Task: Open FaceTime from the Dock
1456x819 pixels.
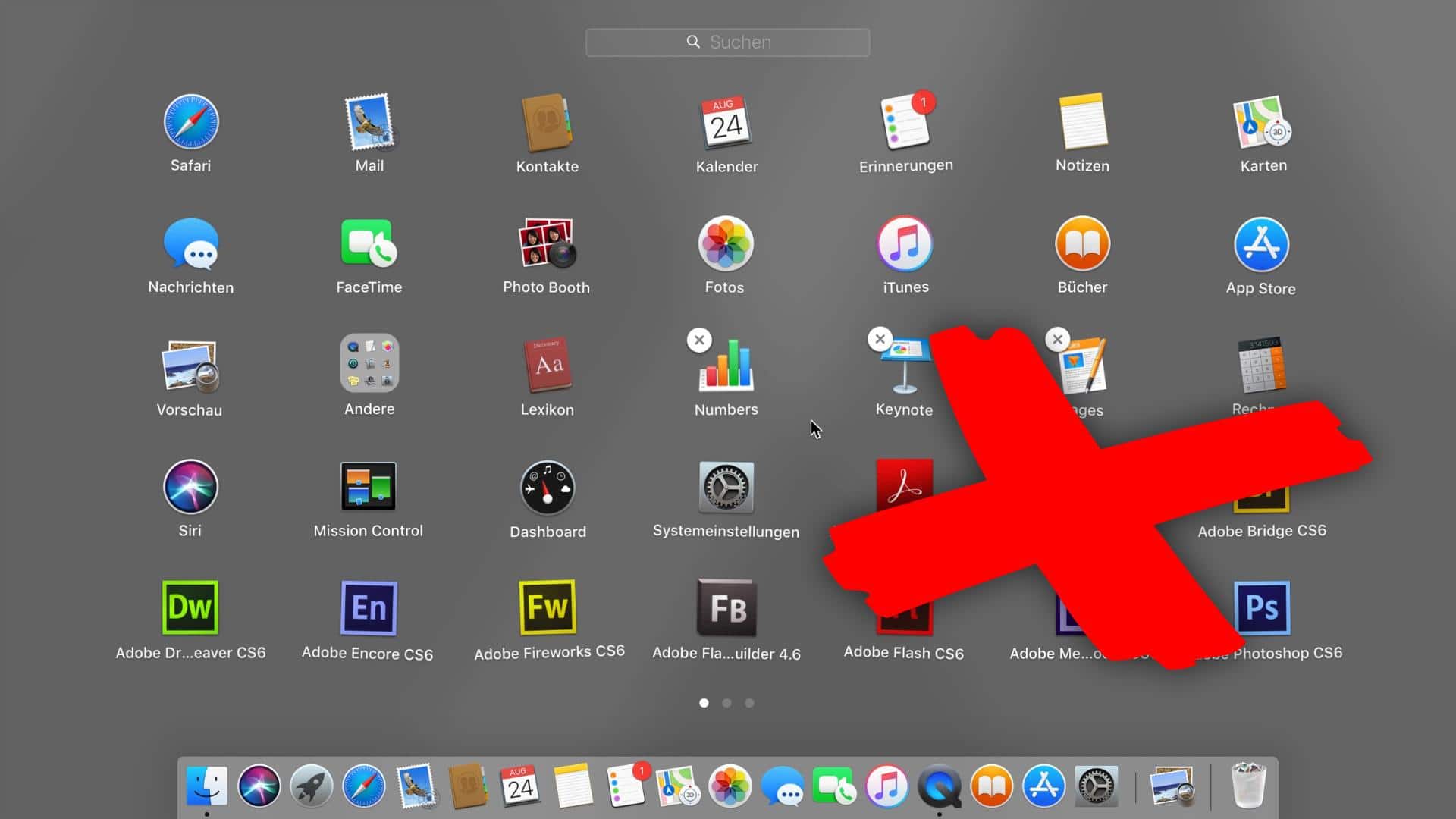Action: [x=834, y=786]
